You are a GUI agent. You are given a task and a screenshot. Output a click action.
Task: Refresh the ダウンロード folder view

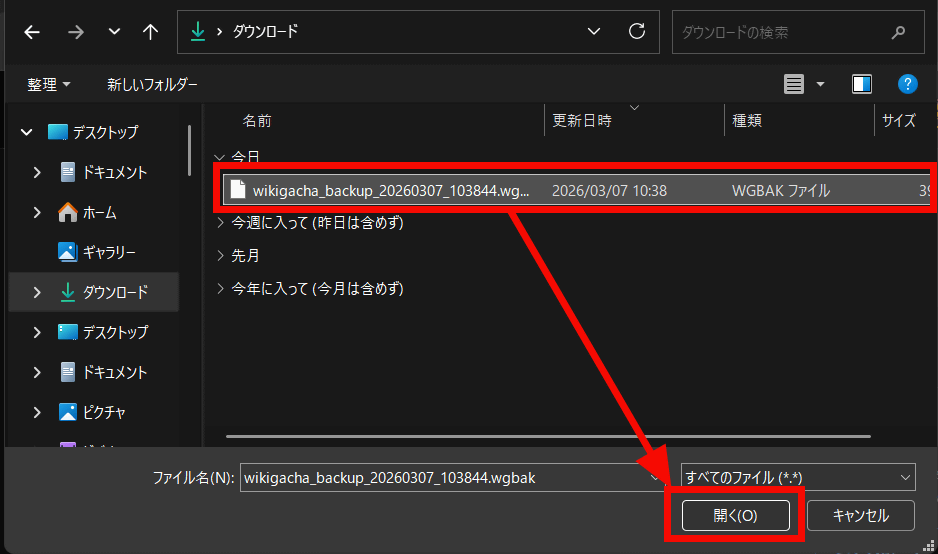pos(637,31)
